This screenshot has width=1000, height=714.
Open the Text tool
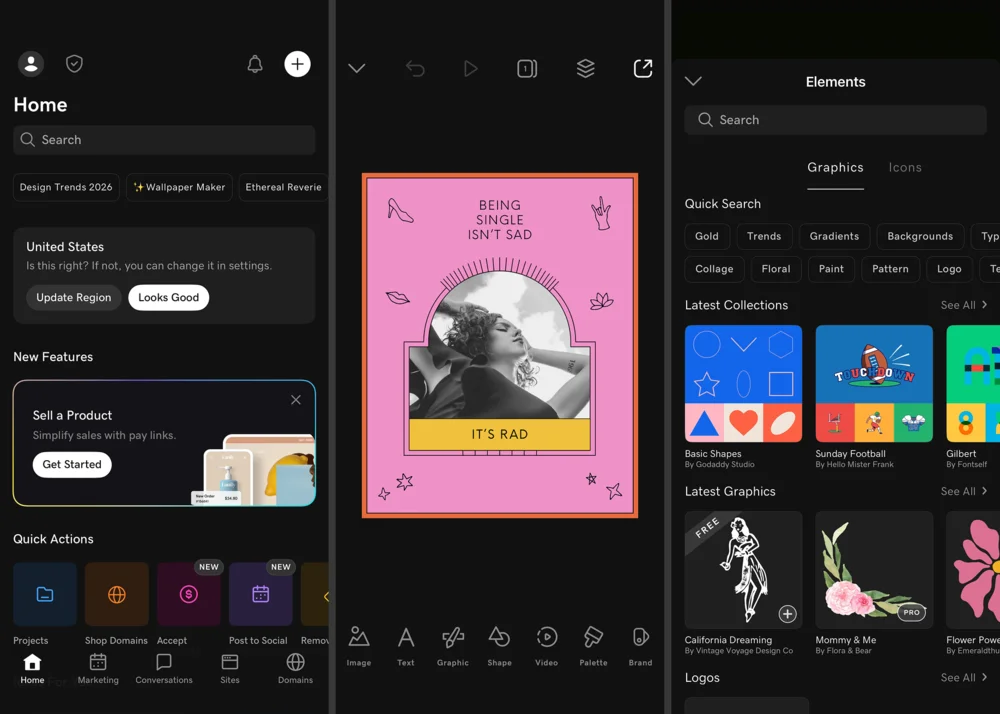(x=405, y=646)
